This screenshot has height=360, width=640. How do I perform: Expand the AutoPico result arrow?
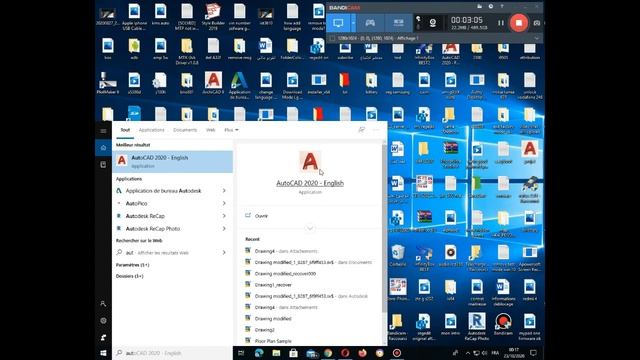click(x=224, y=203)
